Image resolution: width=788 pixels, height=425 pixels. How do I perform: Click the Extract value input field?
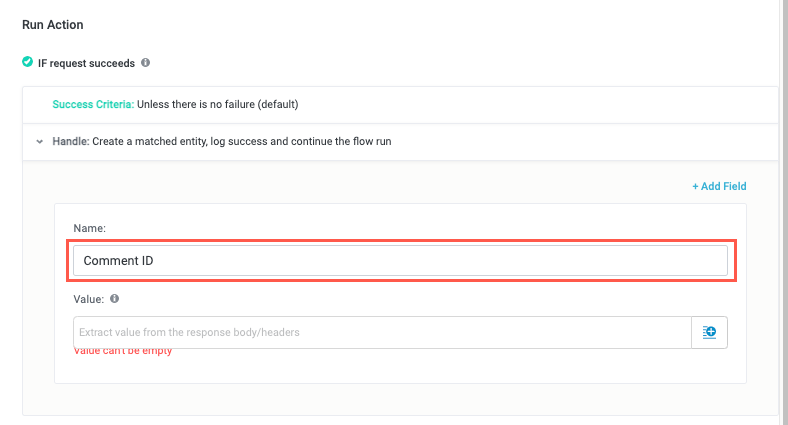pos(382,332)
